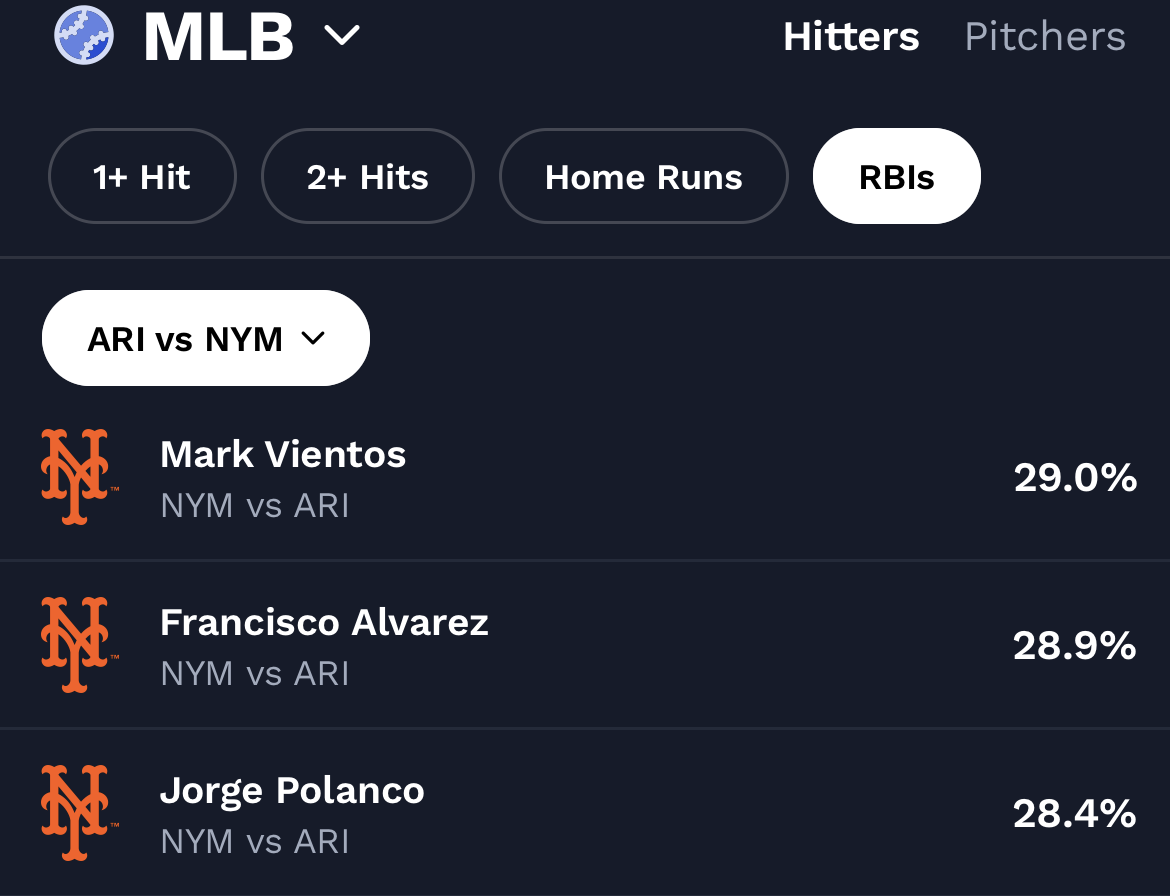Click the 29.0% probability for Mark Vientos
This screenshot has height=896, width=1170.
(x=1074, y=477)
